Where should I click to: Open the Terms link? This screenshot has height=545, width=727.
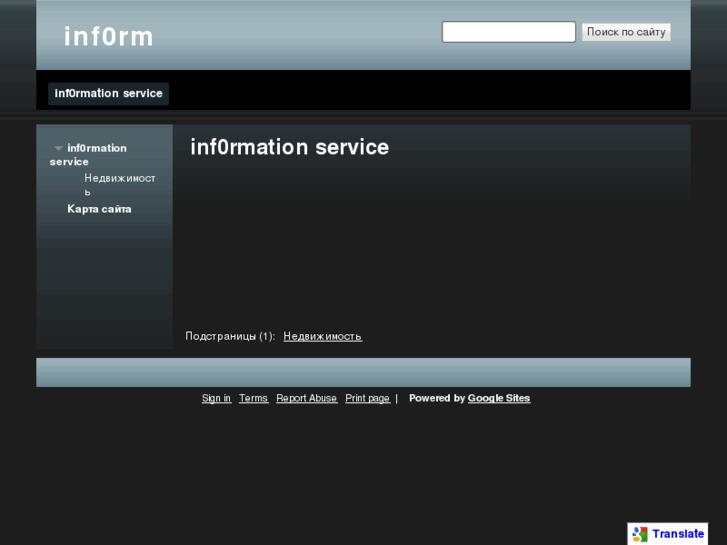[254, 398]
